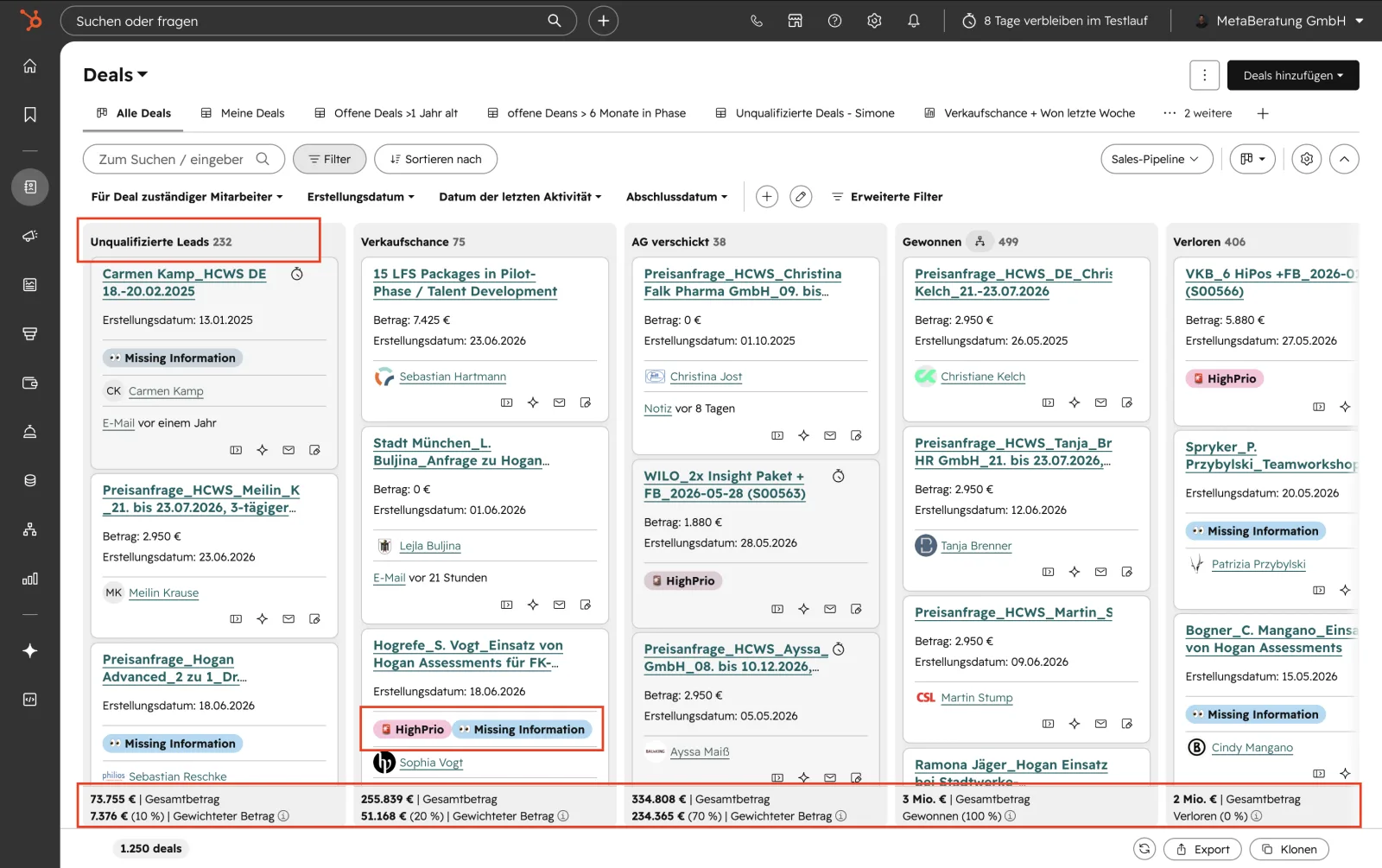Open the Carmen Kamp_HCWS DE deal link
Screen dimensions: 1382x868
coord(184,282)
